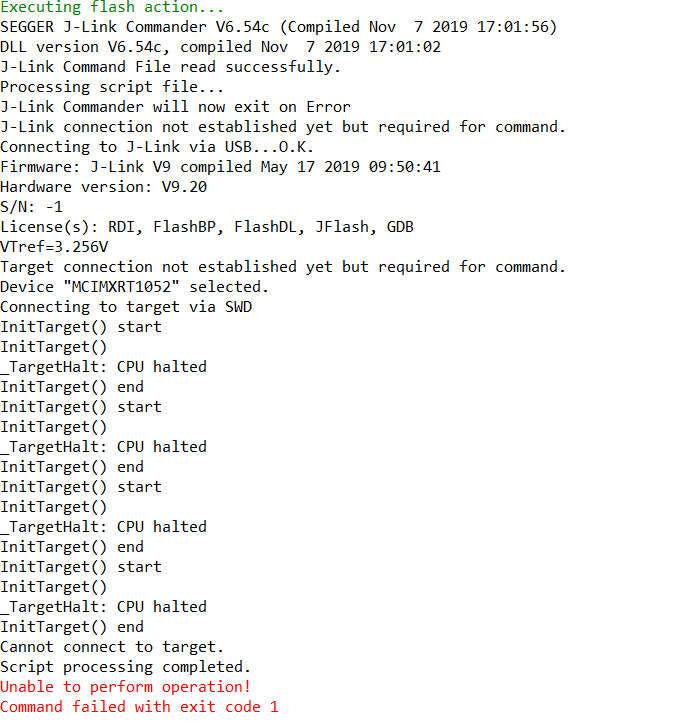Click "Connecting to J-Link via USB...O.K." line
This screenshot has width=674, height=727.
click(157, 147)
